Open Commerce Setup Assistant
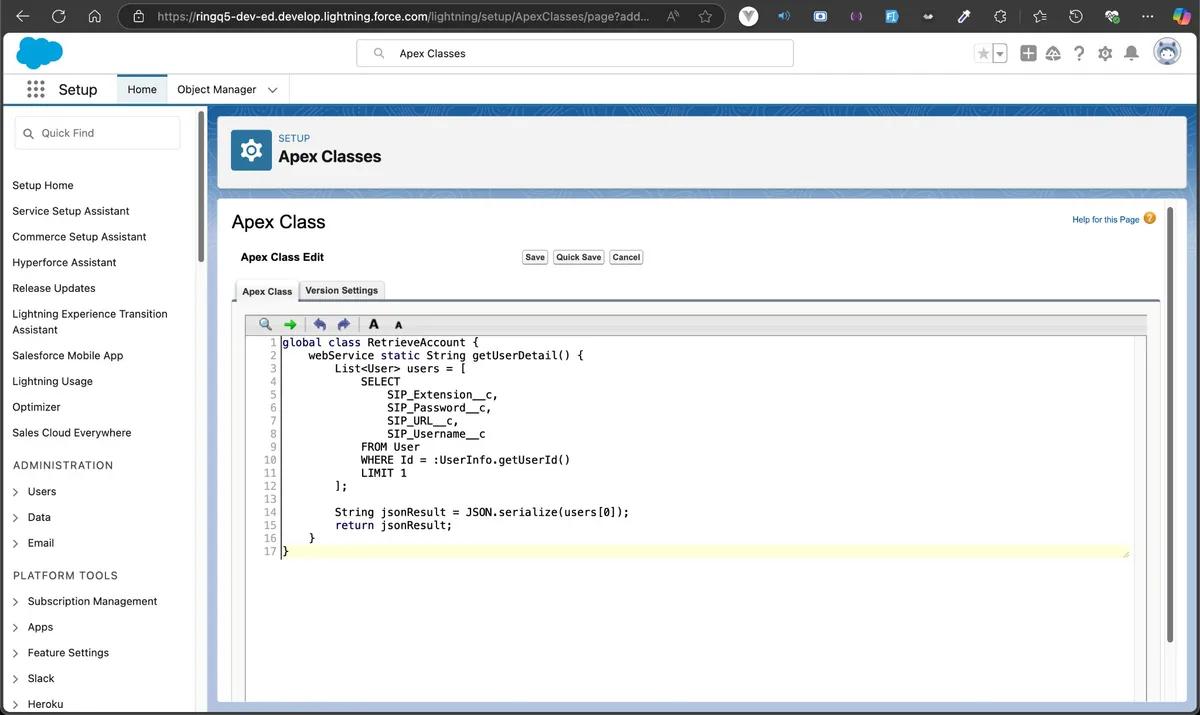The height and width of the screenshot is (715, 1200). coord(79,237)
